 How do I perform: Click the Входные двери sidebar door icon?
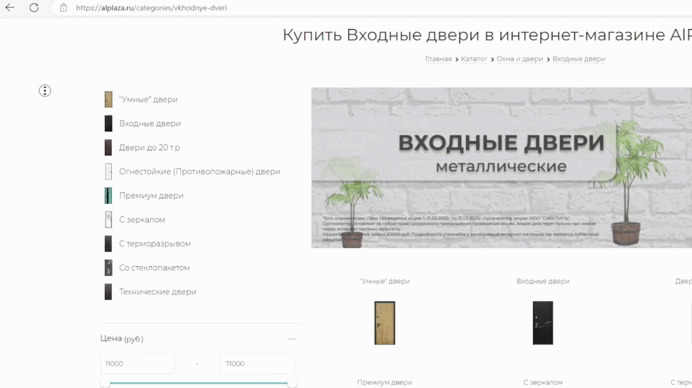(x=108, y=123)
